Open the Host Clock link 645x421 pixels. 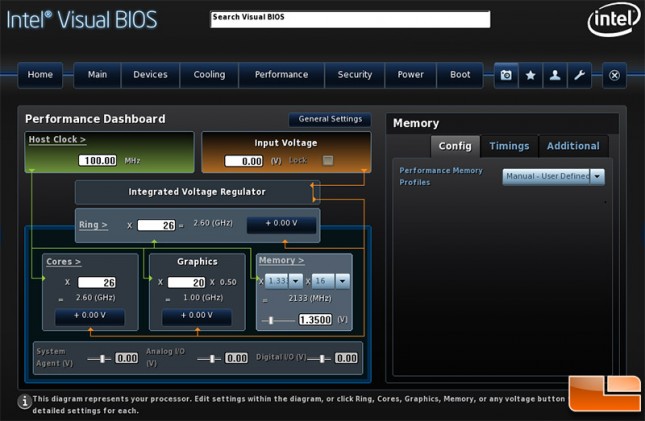pyautogui.click(x=57, y=140)
